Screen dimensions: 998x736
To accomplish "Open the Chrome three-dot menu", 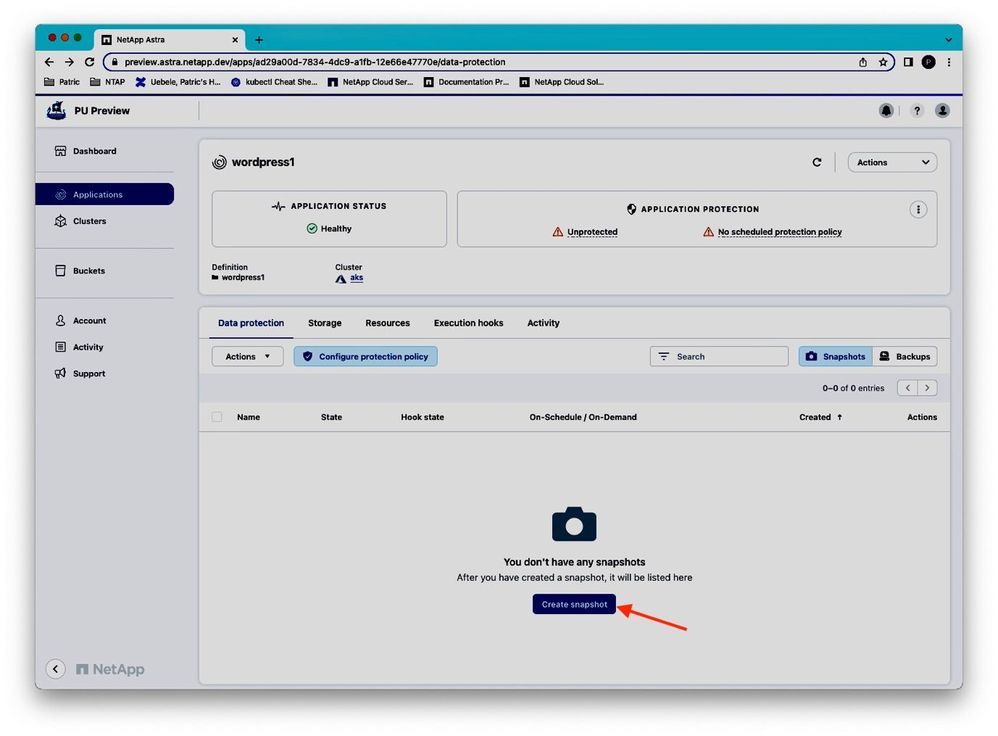I will (x=949, y=62).
